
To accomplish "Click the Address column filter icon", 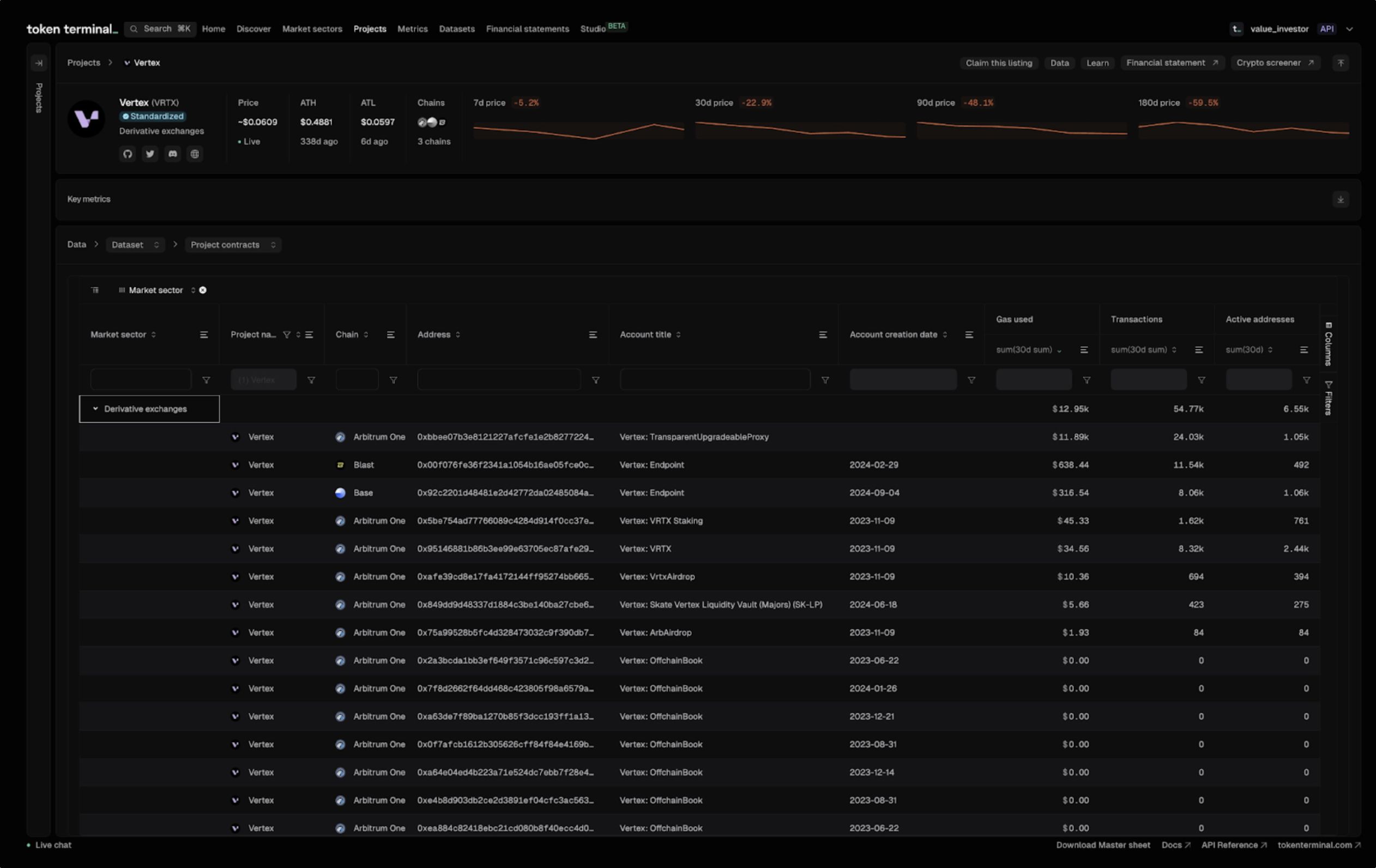I will click(595, 380).
